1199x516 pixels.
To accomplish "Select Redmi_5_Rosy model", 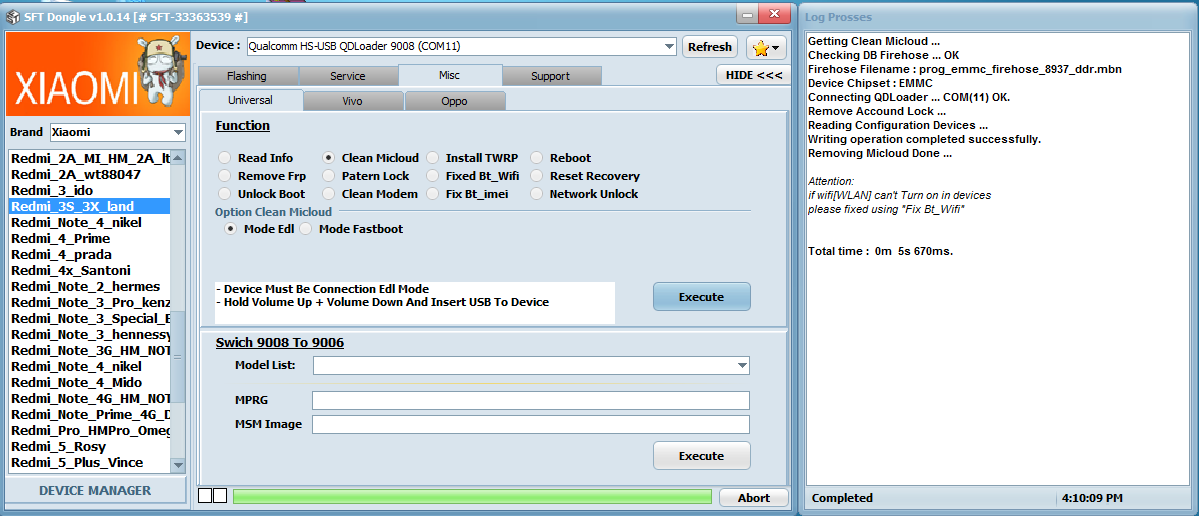I will [89, 446].
